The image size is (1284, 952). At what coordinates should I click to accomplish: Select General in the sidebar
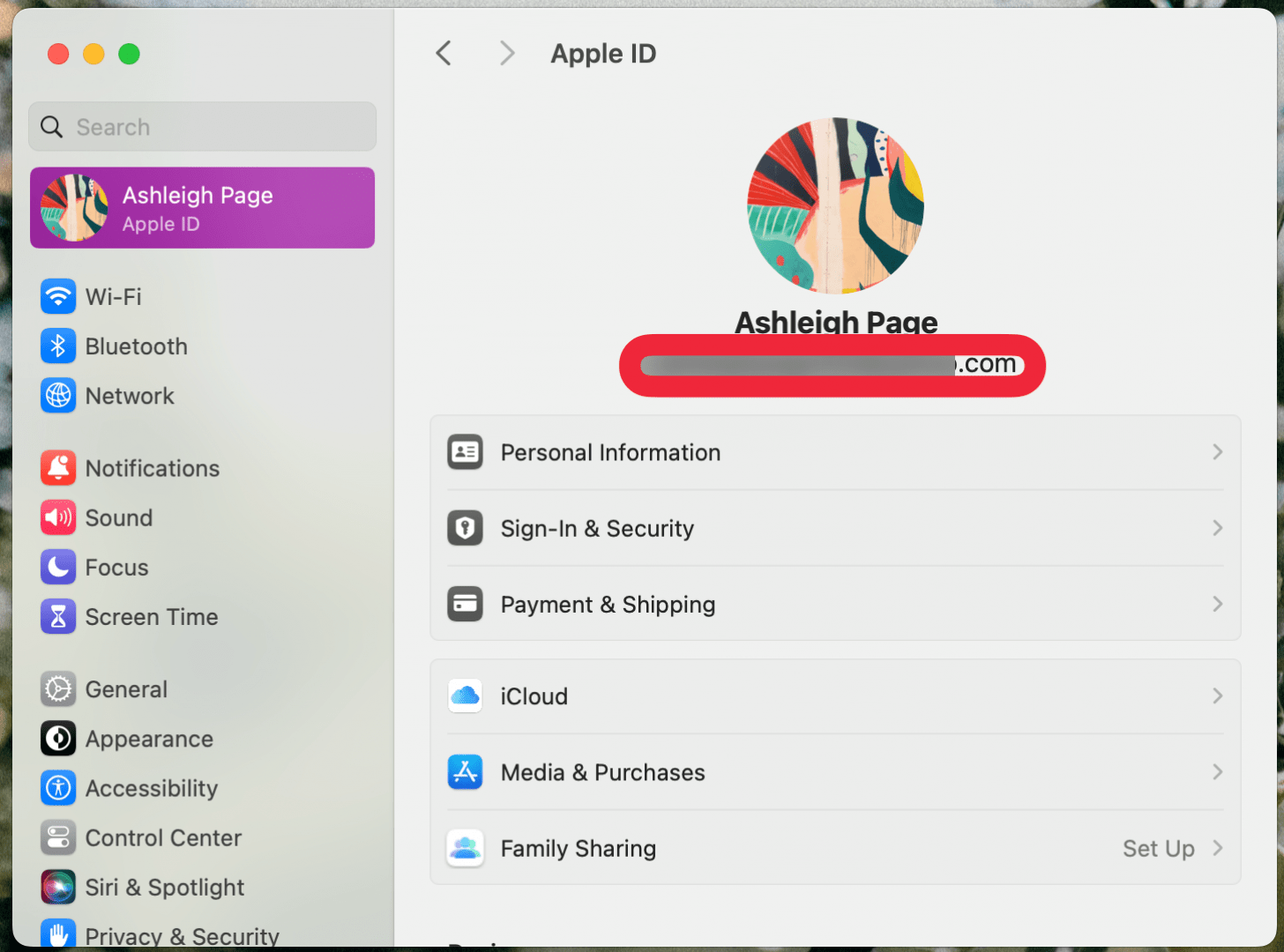point(126,689)
